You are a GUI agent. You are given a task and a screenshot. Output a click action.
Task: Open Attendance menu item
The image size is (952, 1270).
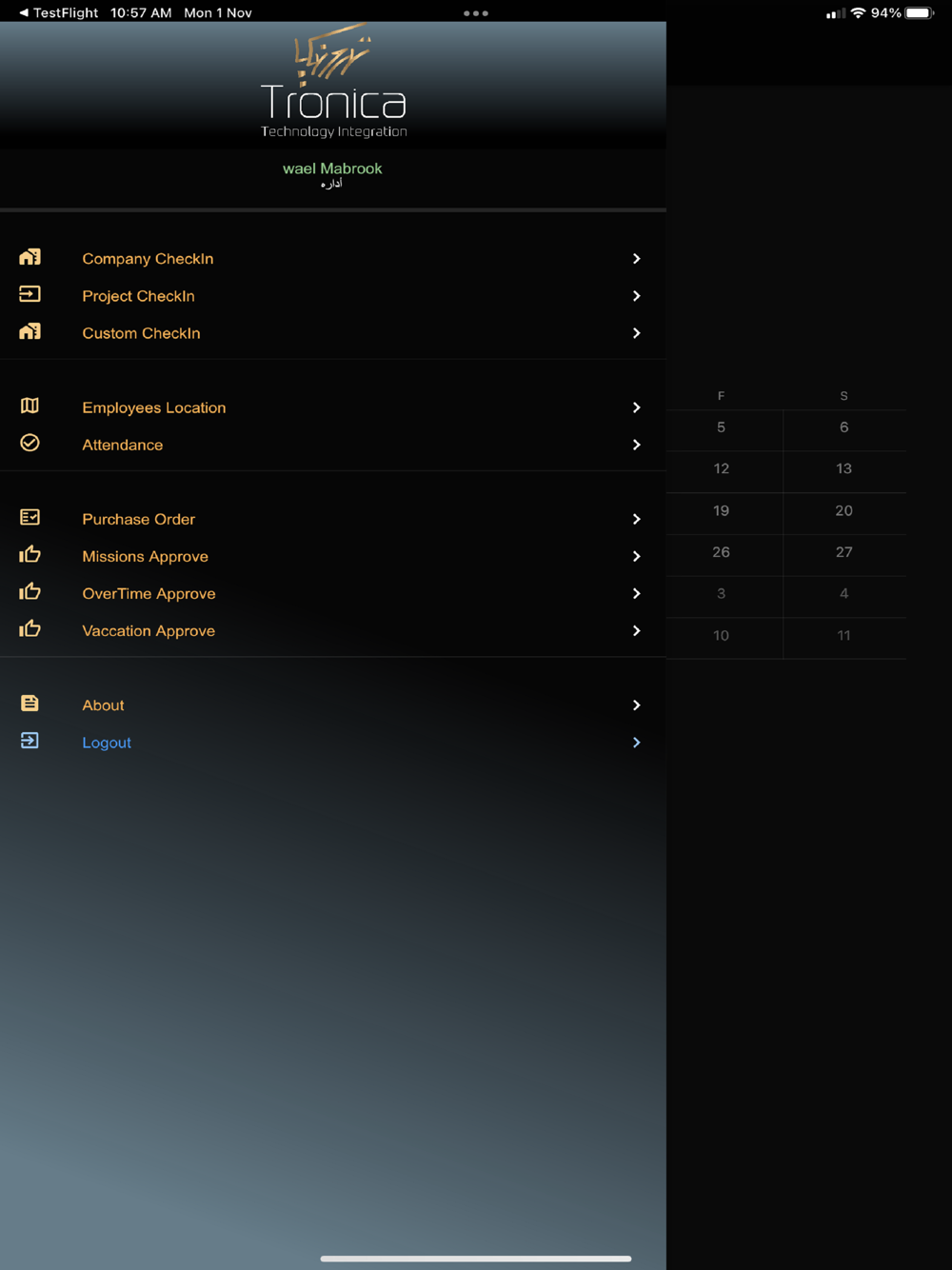(x=333, y=445)
